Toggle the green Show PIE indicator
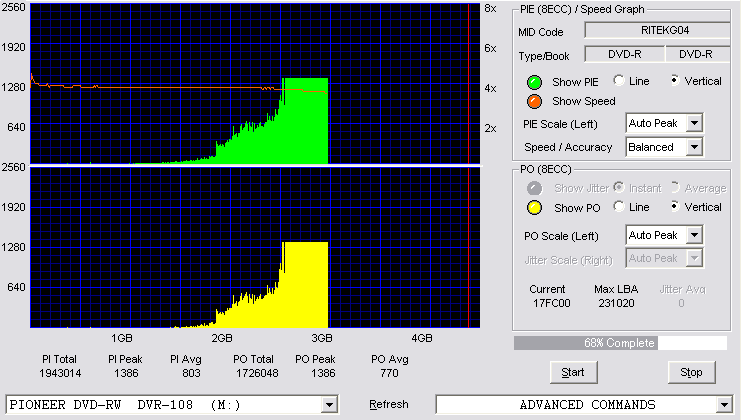 534,82
